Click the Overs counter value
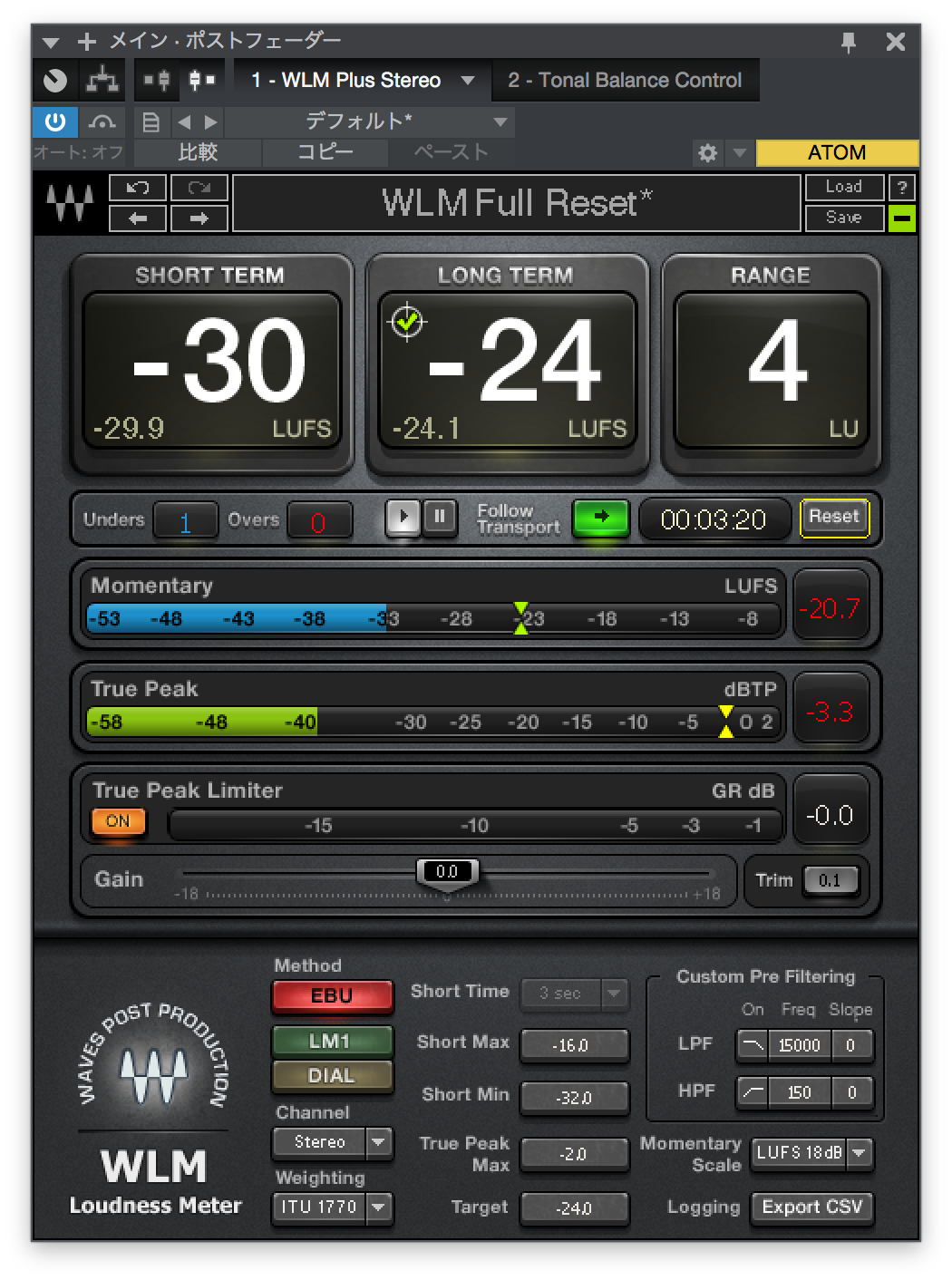This screenshot has height=1280, width=952. [318, 521]
